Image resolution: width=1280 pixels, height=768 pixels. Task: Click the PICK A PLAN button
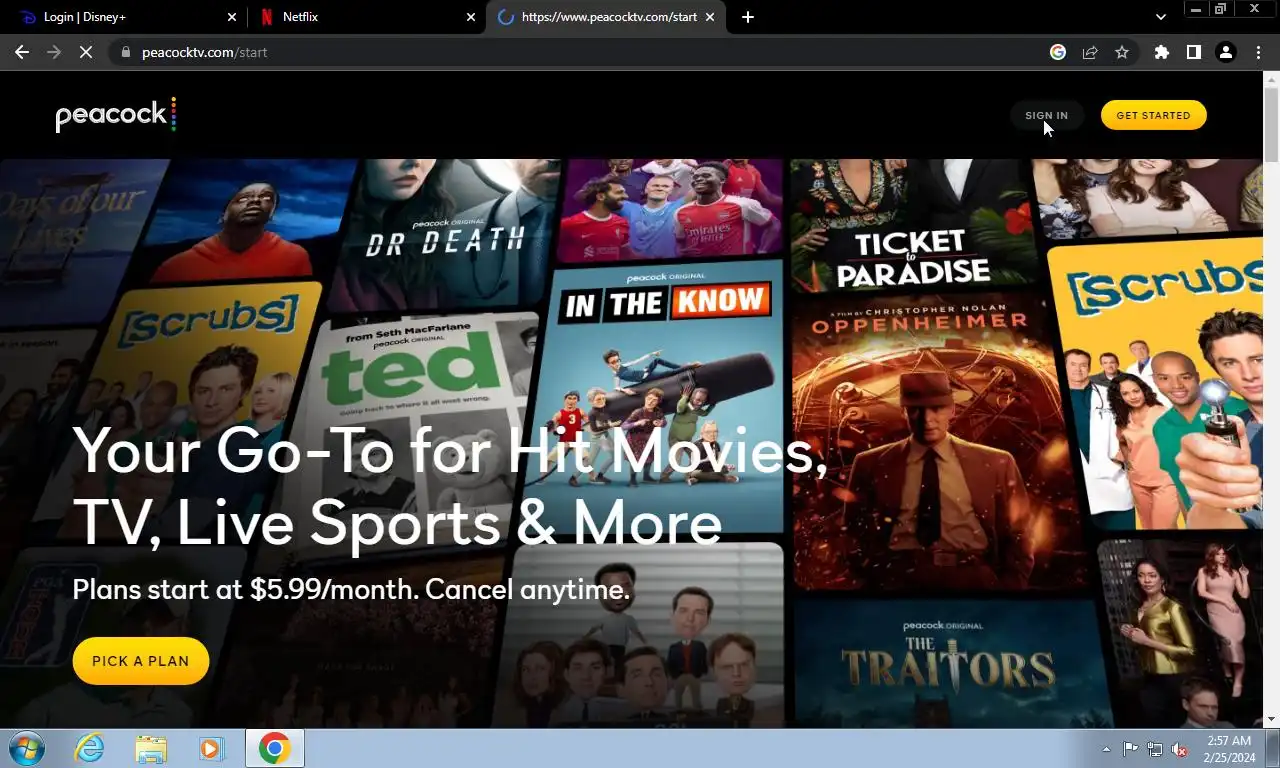click(x=140, y=661)
